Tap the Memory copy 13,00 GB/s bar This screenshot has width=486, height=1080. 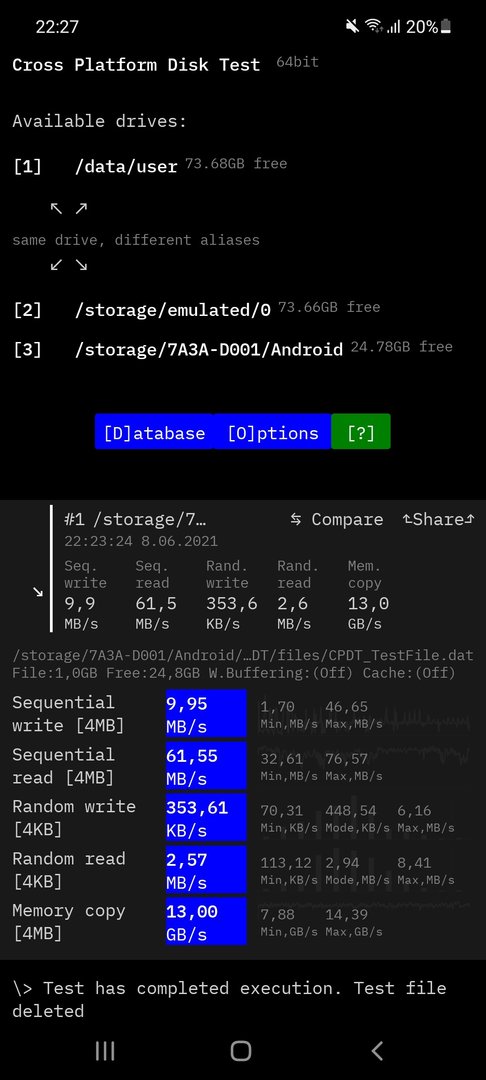click(206, 921)
